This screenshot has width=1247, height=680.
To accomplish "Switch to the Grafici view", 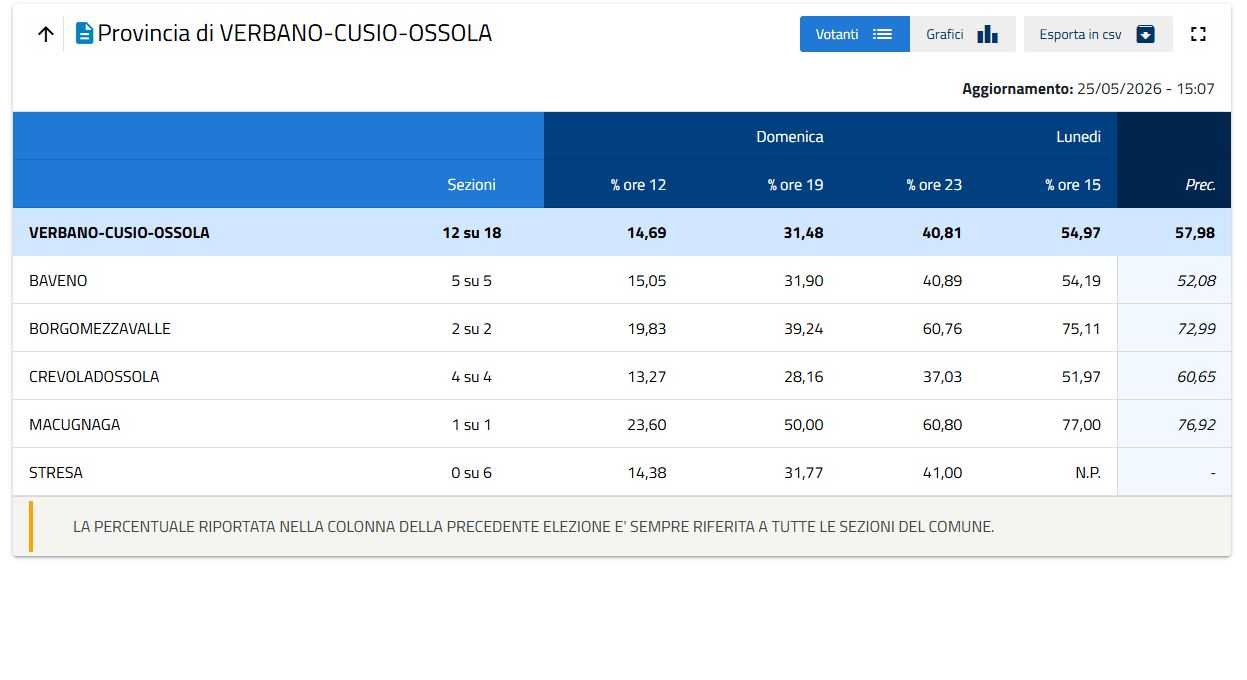I will (x=963, y=34).
